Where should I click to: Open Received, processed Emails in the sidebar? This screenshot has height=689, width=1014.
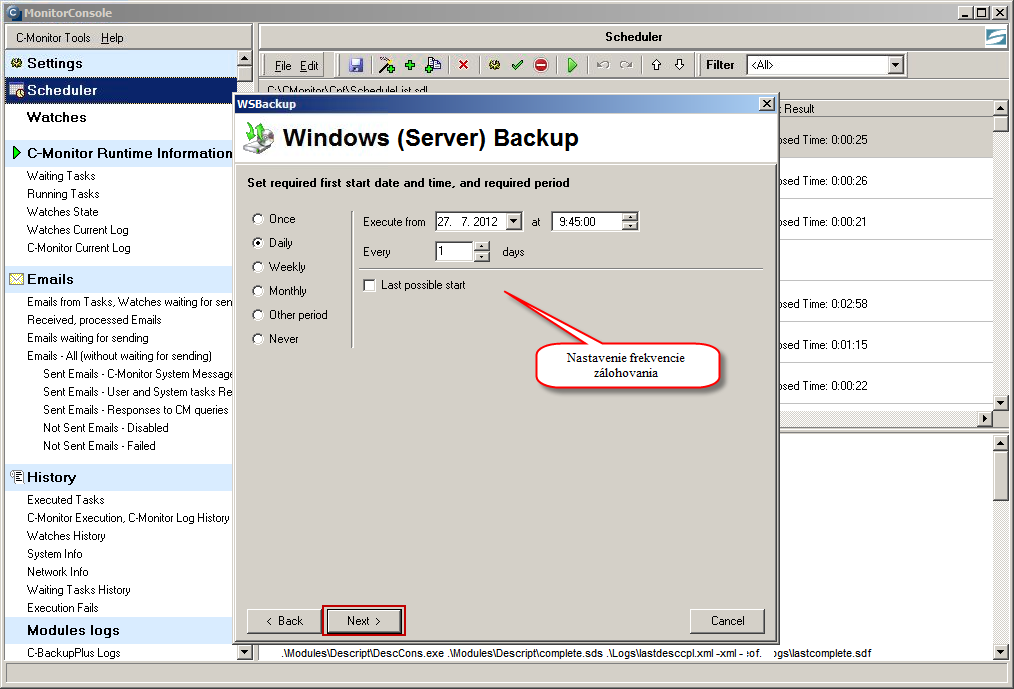(x=94, y=320)
